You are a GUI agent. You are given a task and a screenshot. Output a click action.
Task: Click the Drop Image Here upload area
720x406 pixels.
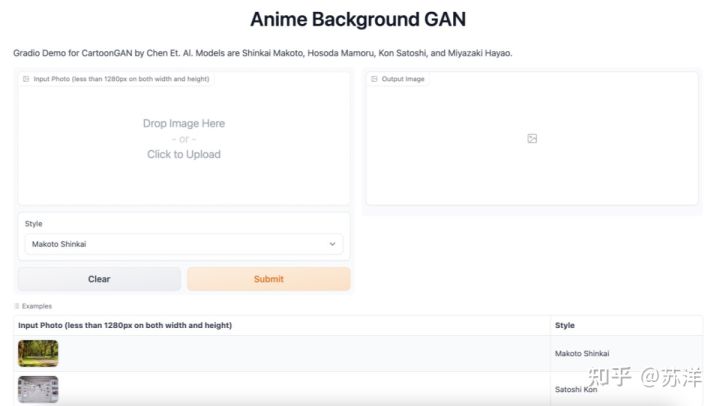184,139
